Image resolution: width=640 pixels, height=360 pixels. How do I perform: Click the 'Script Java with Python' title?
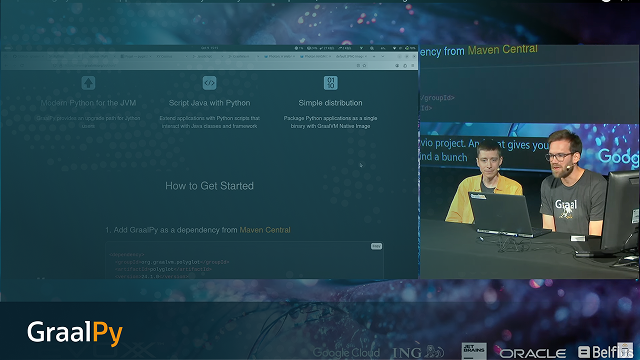point(209,103)
